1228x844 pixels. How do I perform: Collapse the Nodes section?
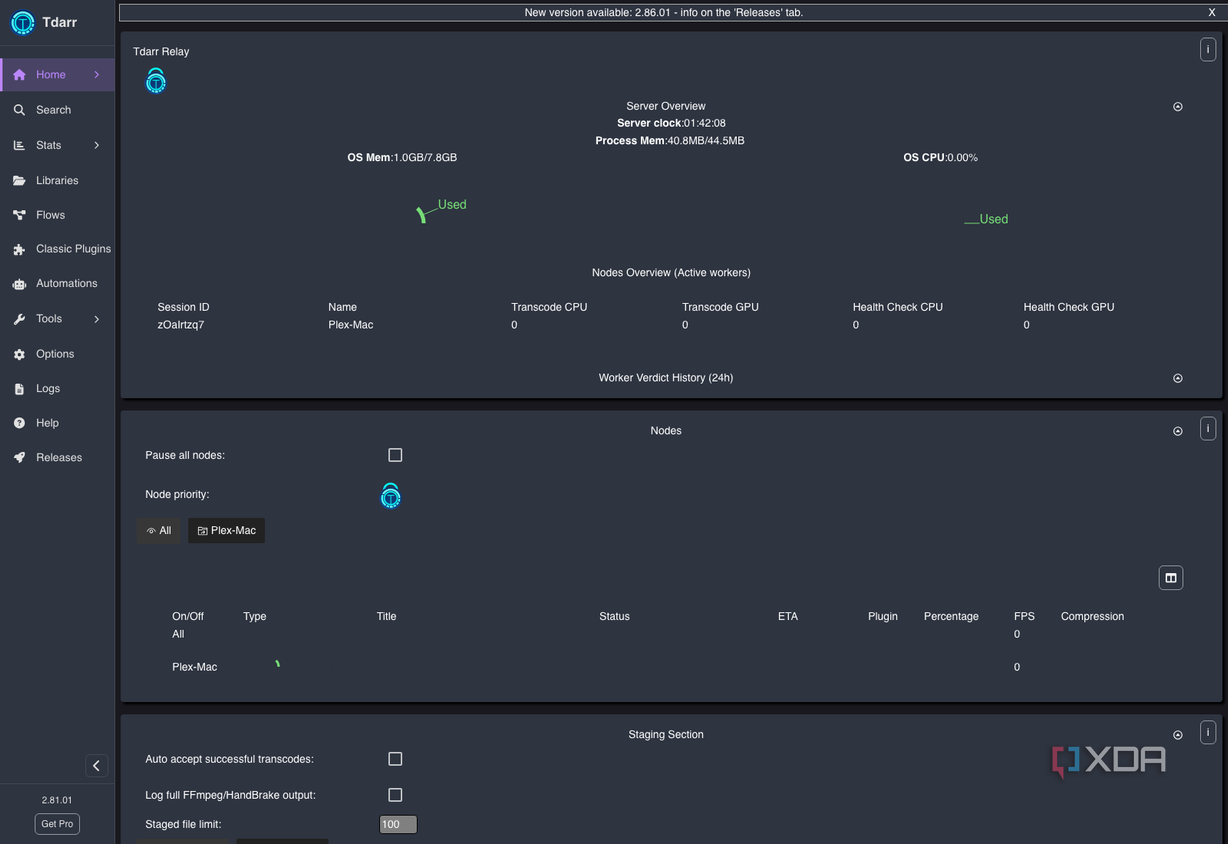1178,431
